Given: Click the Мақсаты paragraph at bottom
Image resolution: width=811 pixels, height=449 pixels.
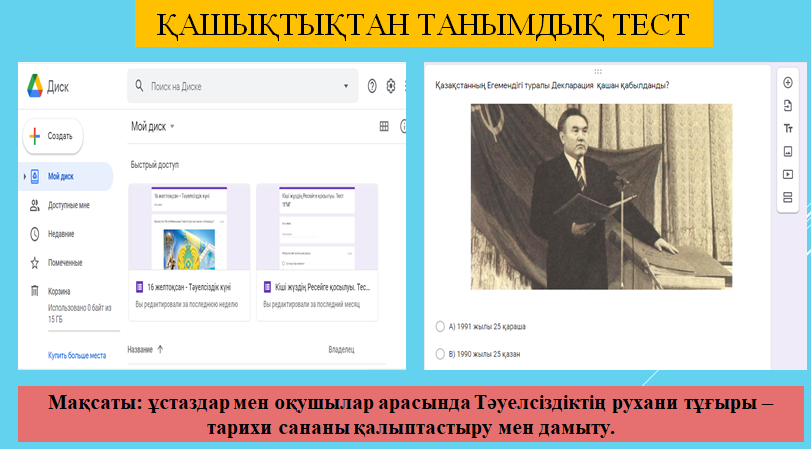Looking at the screenshot, I should coord(411,414).
